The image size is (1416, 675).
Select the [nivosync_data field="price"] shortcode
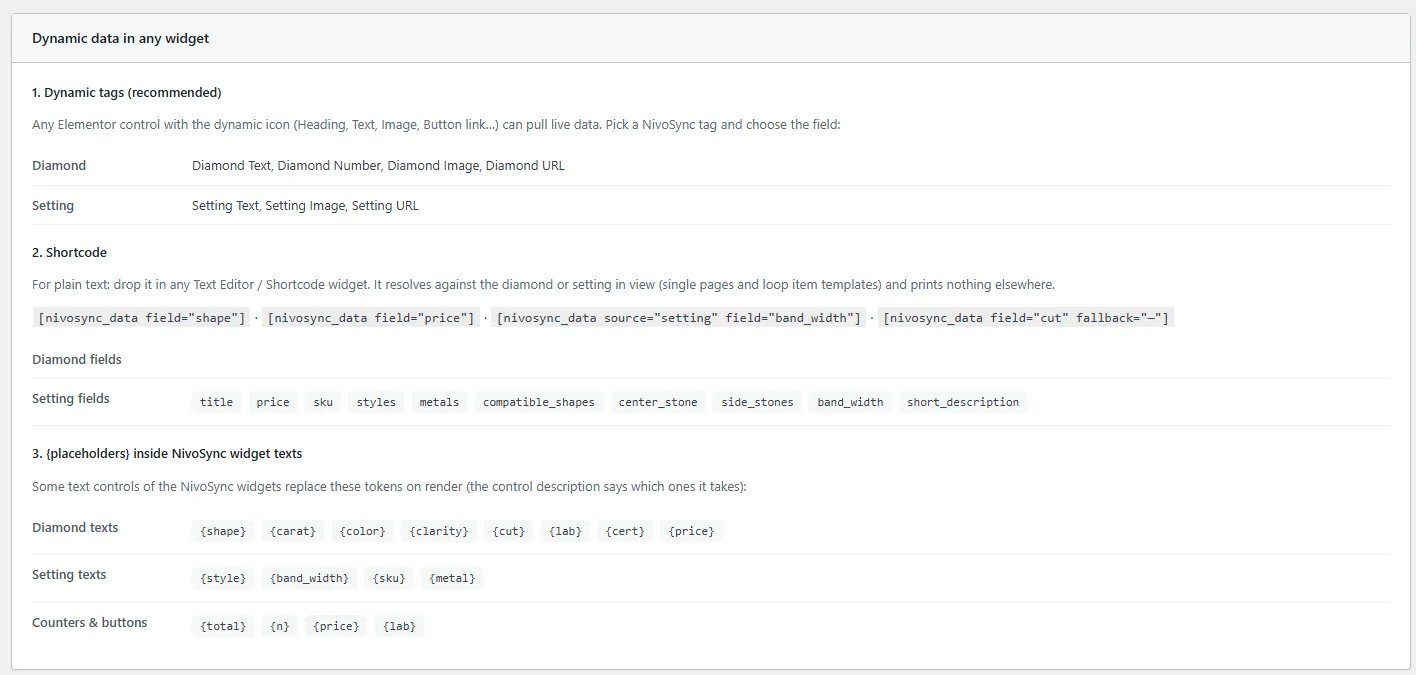(x=371, y=318)
